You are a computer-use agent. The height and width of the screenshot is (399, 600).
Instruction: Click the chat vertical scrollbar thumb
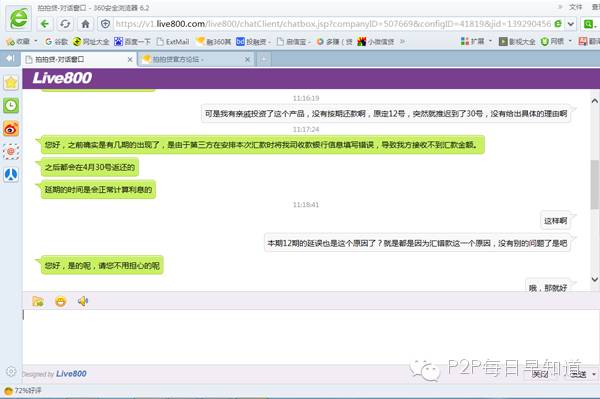pyautogui.click(x=595, y=184)
